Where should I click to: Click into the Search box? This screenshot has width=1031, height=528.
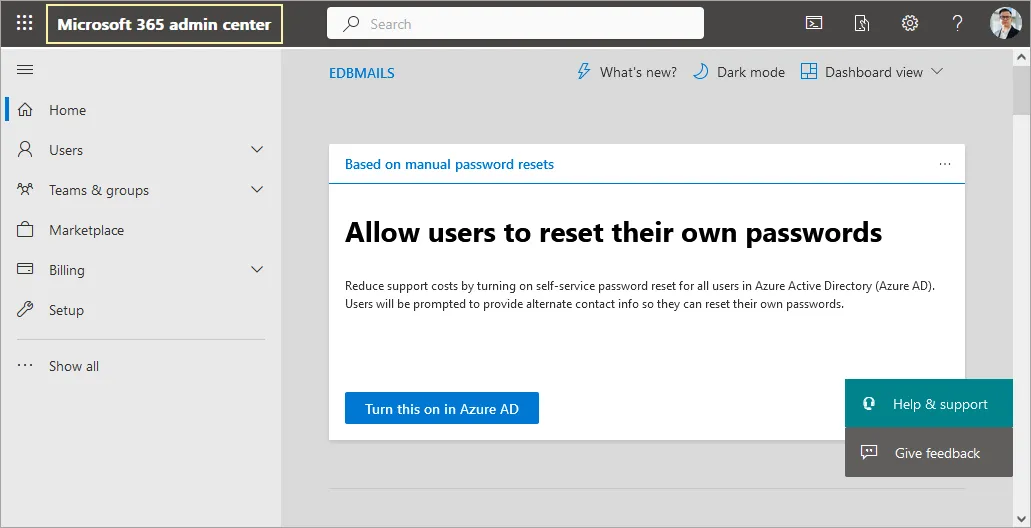click(x=515, y=24)
